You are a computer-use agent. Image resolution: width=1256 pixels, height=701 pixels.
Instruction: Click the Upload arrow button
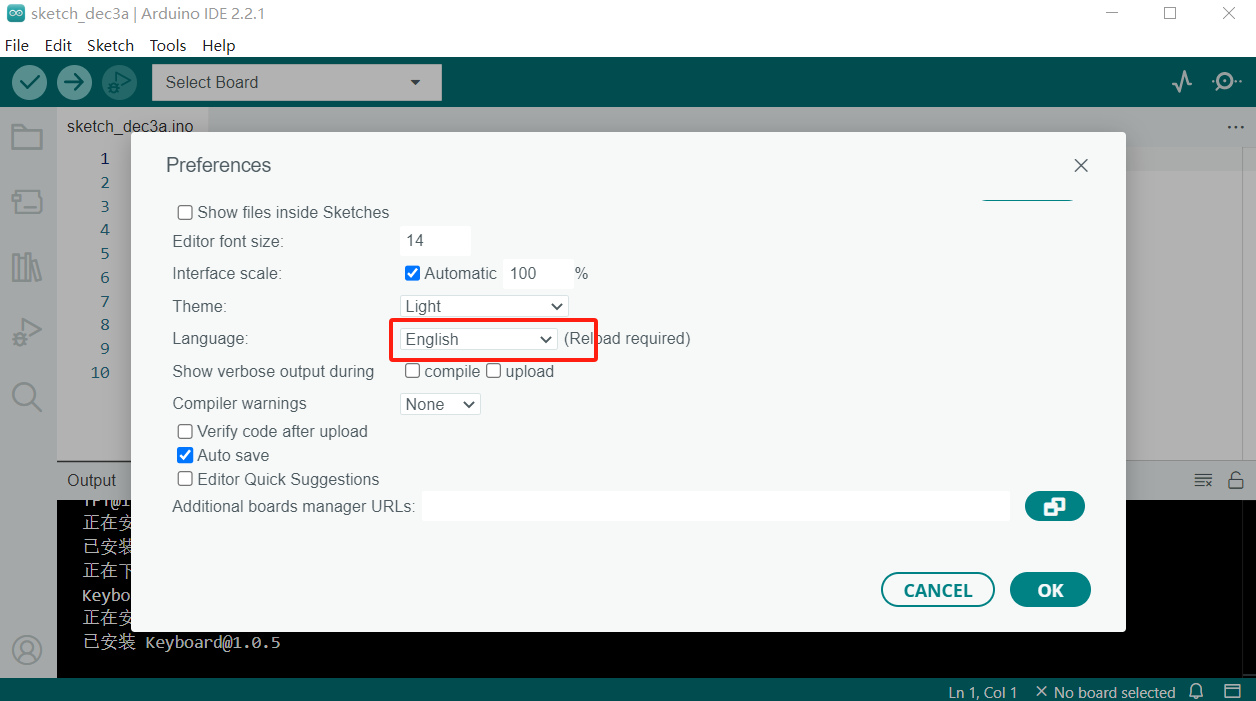pyautogui.click(x=74, y=82)
